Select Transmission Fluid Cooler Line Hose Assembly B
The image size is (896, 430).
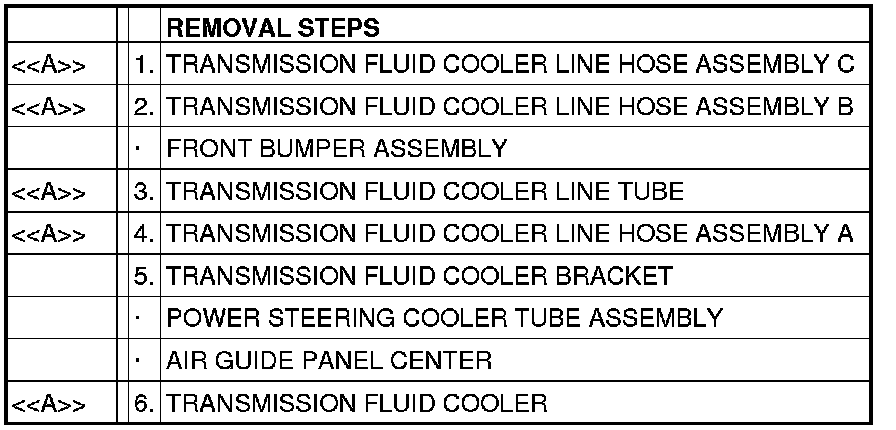pyautogui.click(x=510, y=108)
